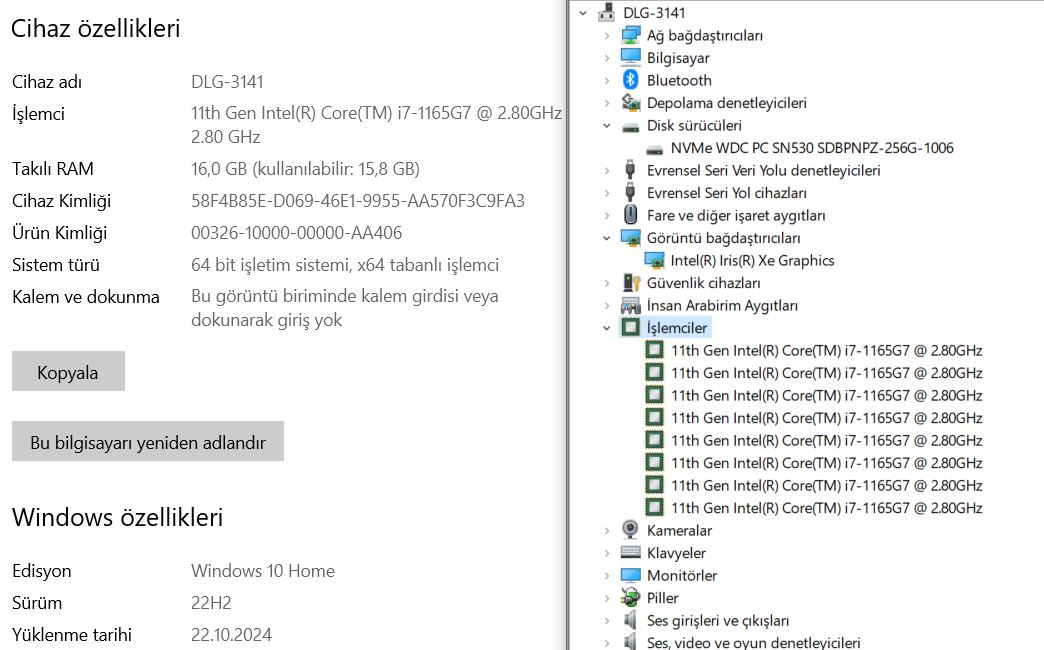Click the Kopyala button
This screenshot has height=650, width=1044.
68,371
